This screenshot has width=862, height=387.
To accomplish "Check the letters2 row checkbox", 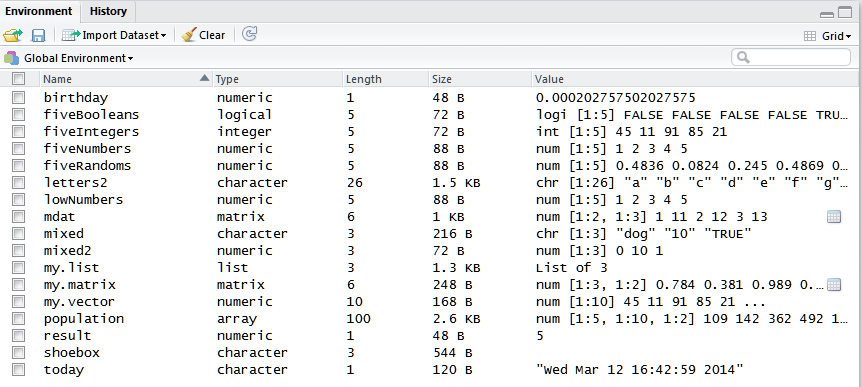I will point(18,183).
